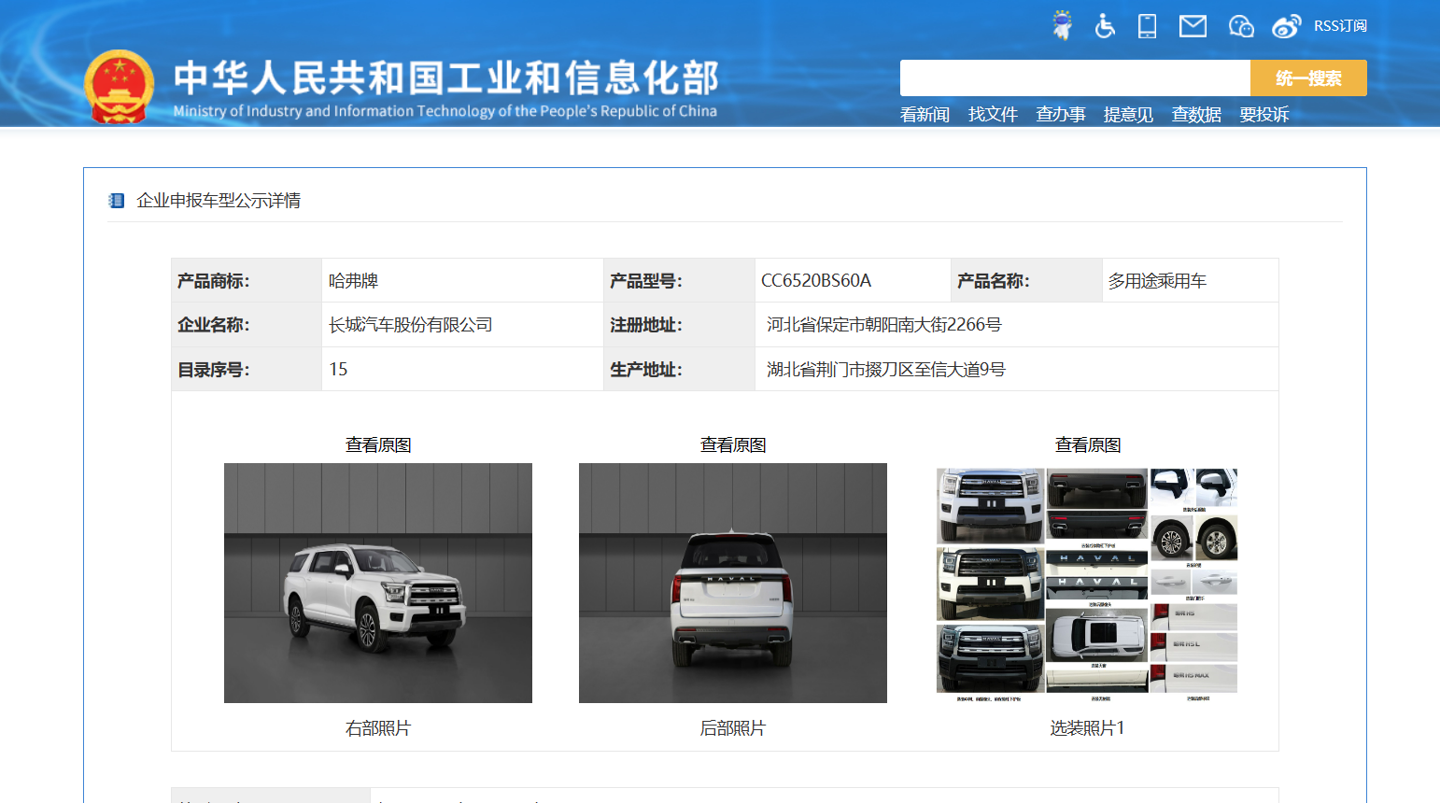Select the product model CC6520BS60A
This screenshot has width=1440, height=803.
[x=816, y=281]
